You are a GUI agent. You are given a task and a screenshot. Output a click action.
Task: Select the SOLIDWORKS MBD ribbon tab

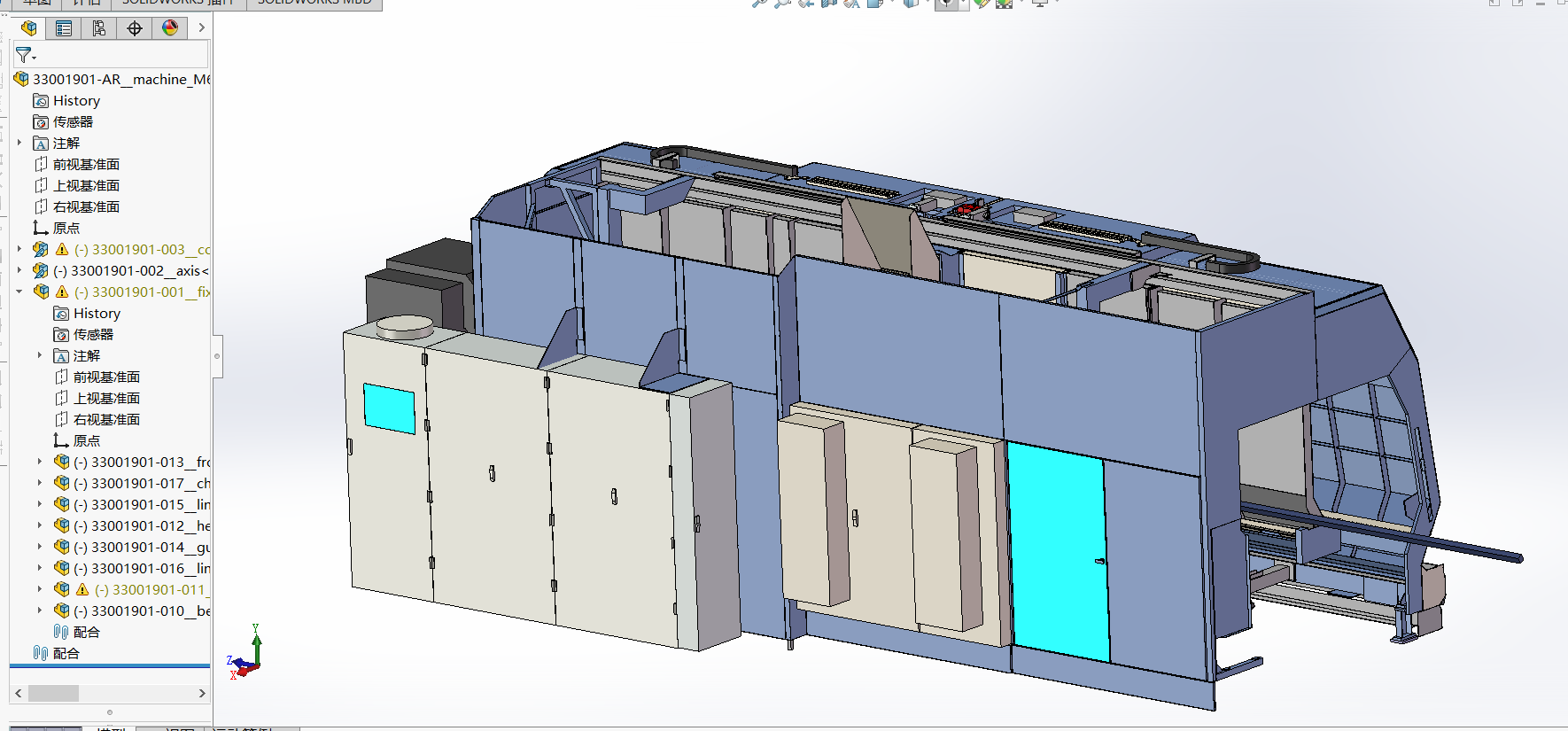click(x=314, y=3)
